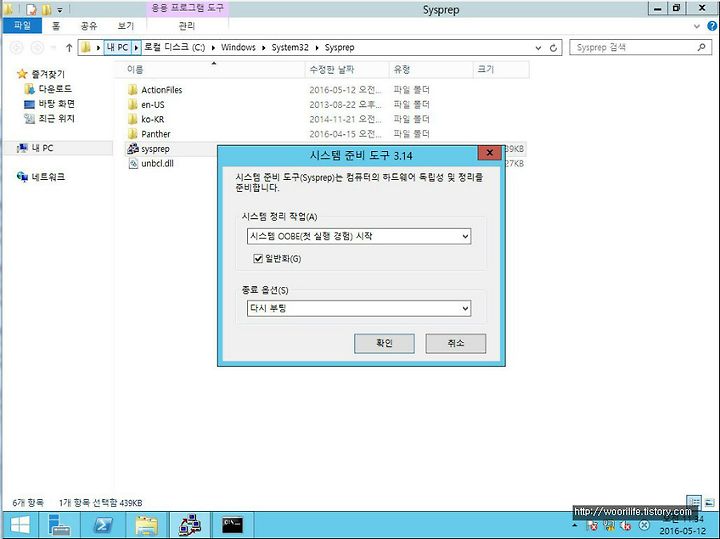Click the Up one level arrow
This screenshot has height=539, width=720.
[69, 47]
